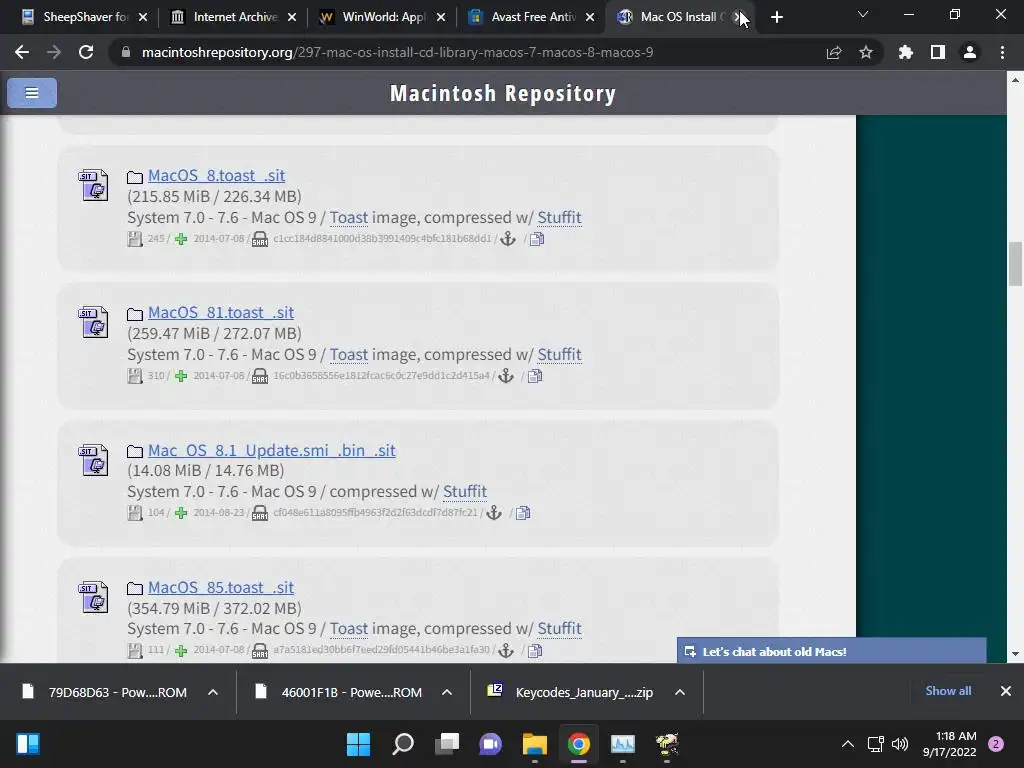Open File Explorer from the taskbar
1024x768 pixels.
(x=534, y=744)
